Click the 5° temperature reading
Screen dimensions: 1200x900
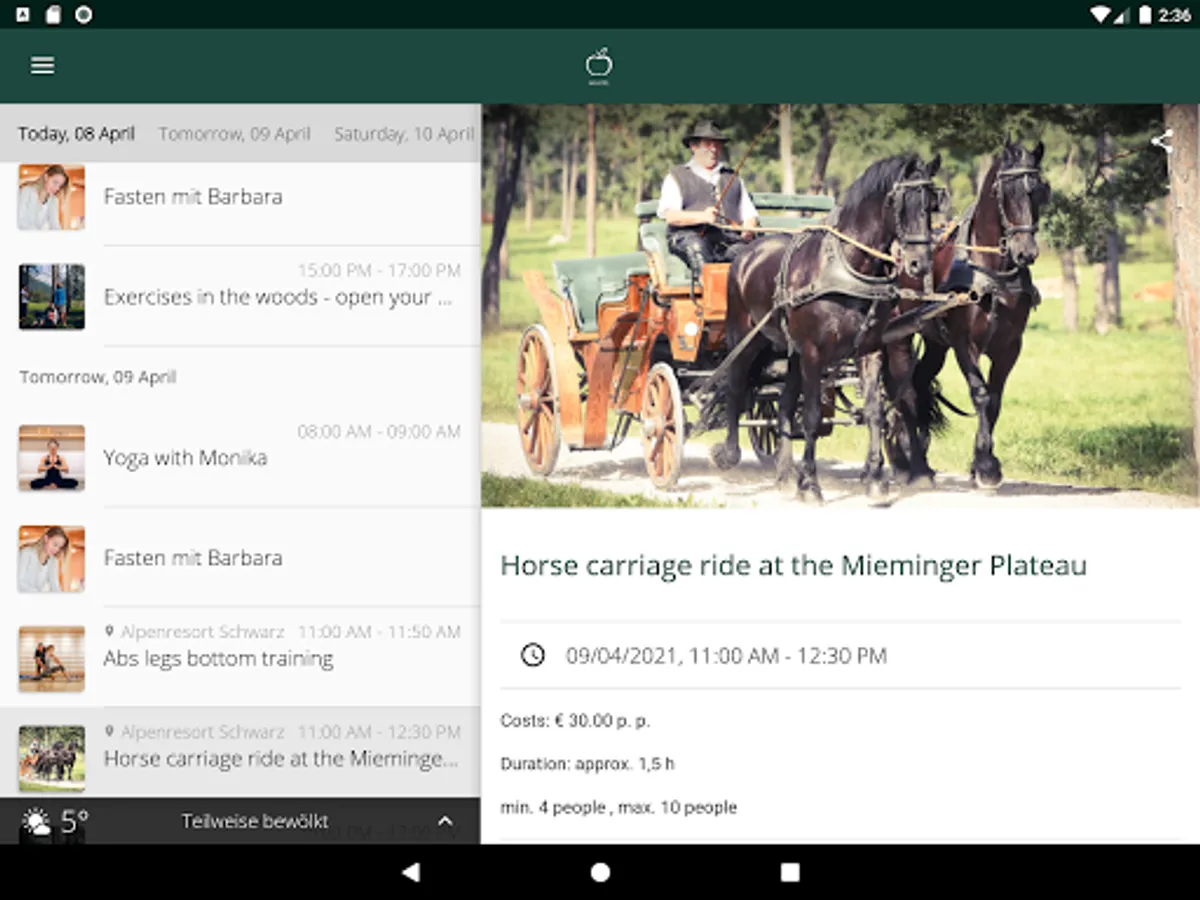click(75, 822)
